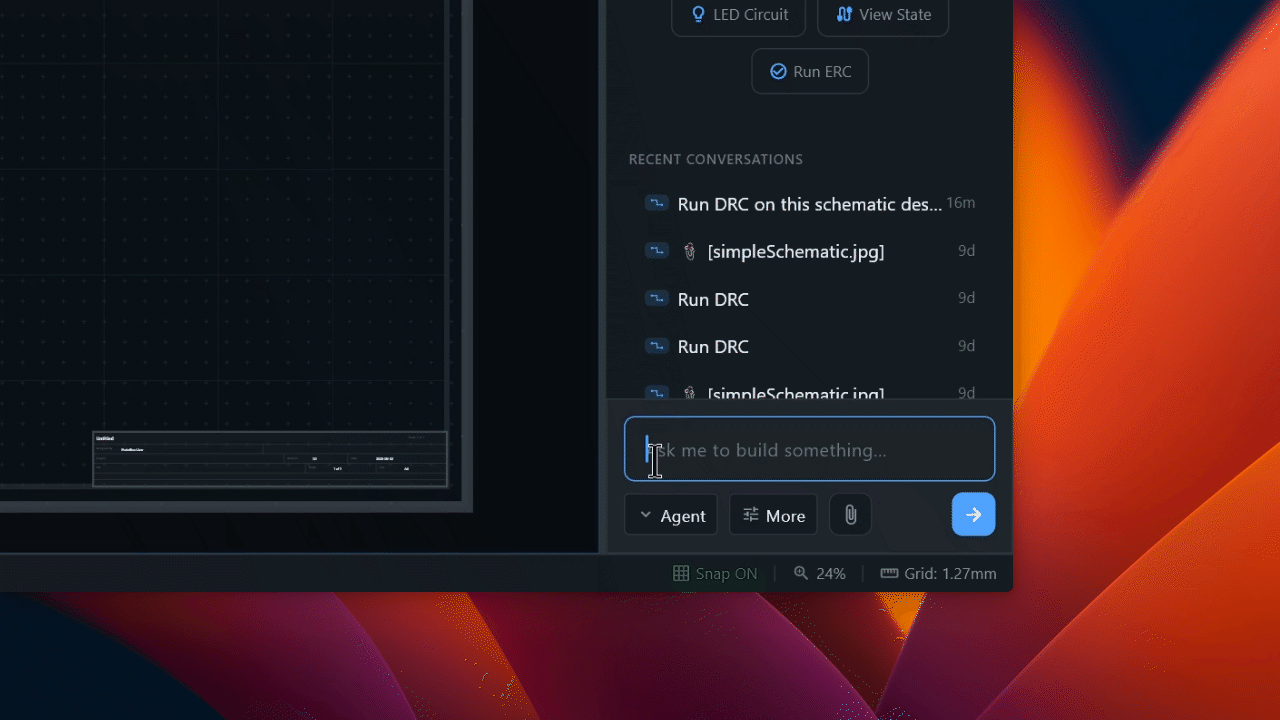Click the sliders icon on More button

click(751, 515)
